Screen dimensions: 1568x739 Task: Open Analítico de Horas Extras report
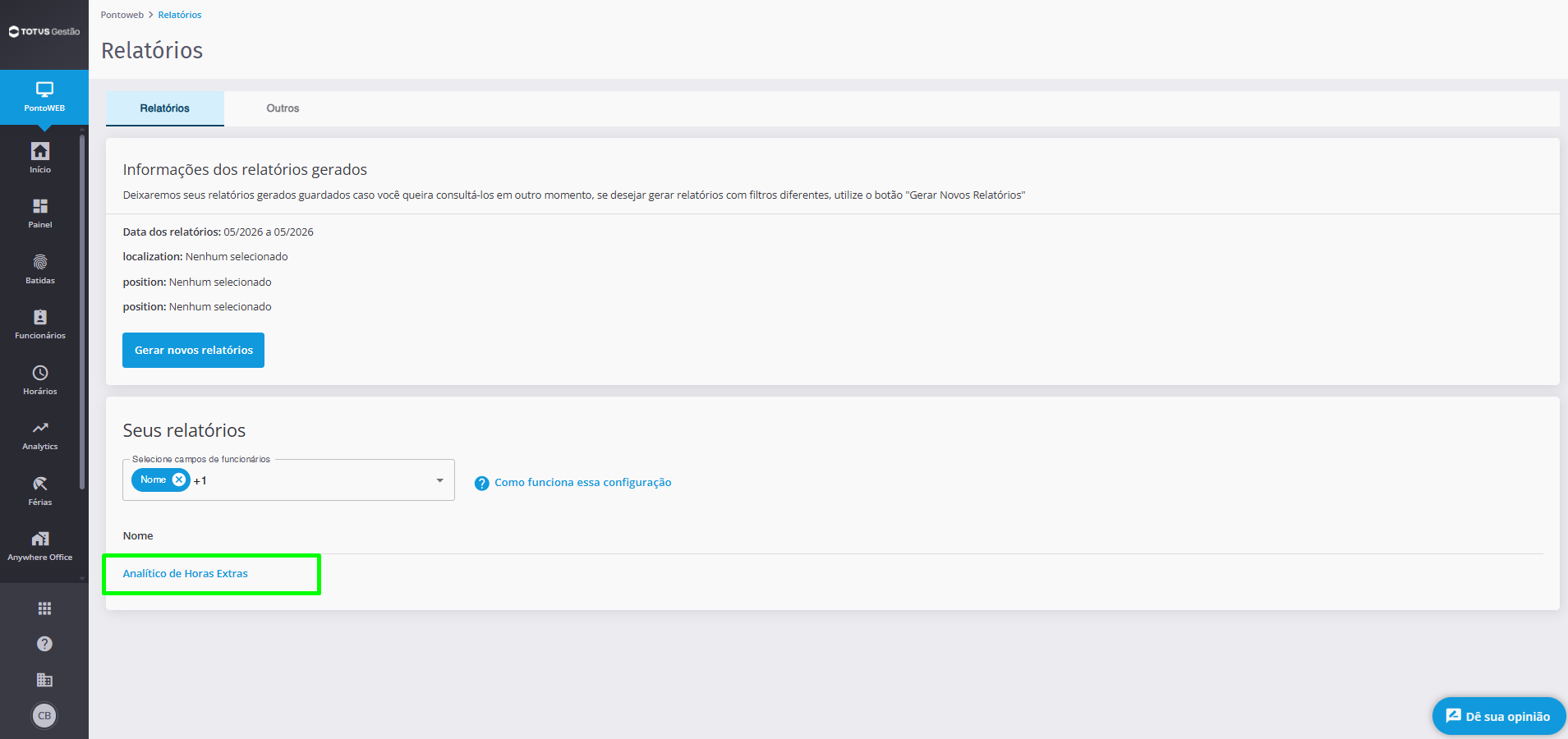tap(186, 574)
